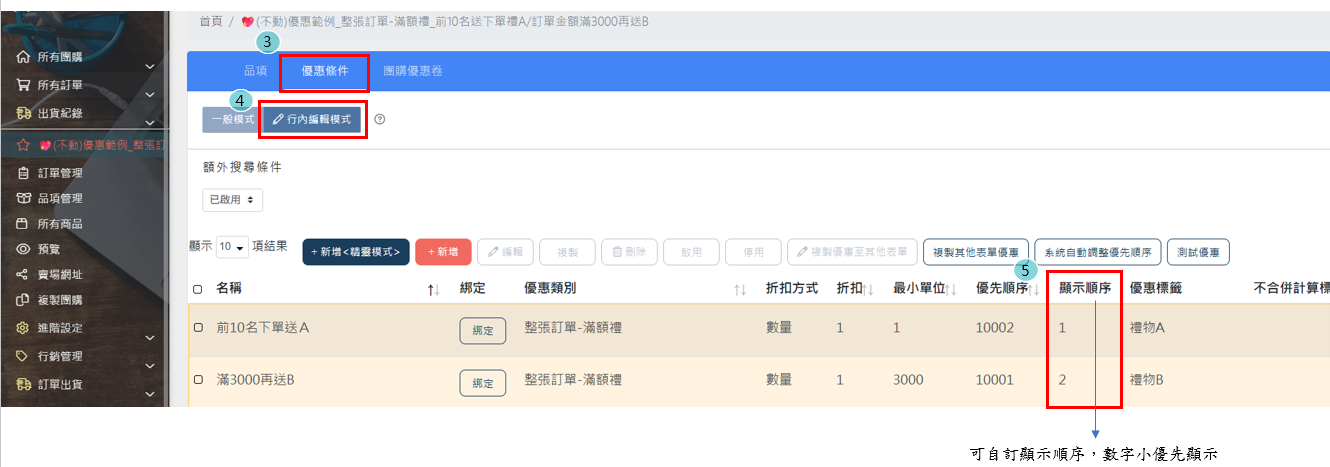Toggle the select-all checkbox in table header
The width and height of the screenshot is (1330, 467).
click(x=197, y=289)
